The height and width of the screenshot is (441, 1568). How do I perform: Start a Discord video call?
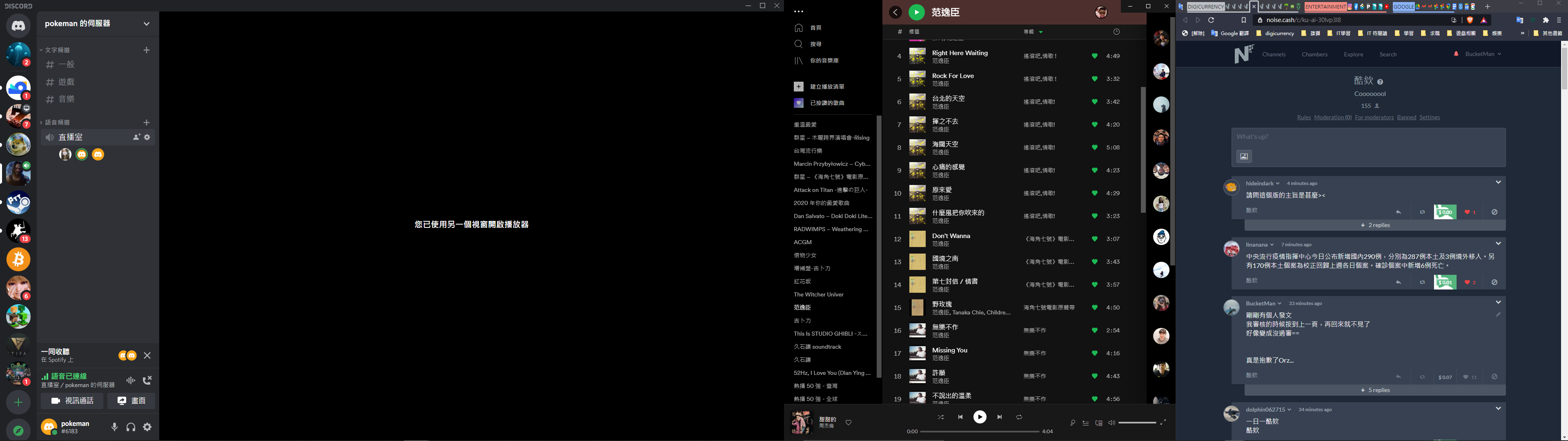72,401
